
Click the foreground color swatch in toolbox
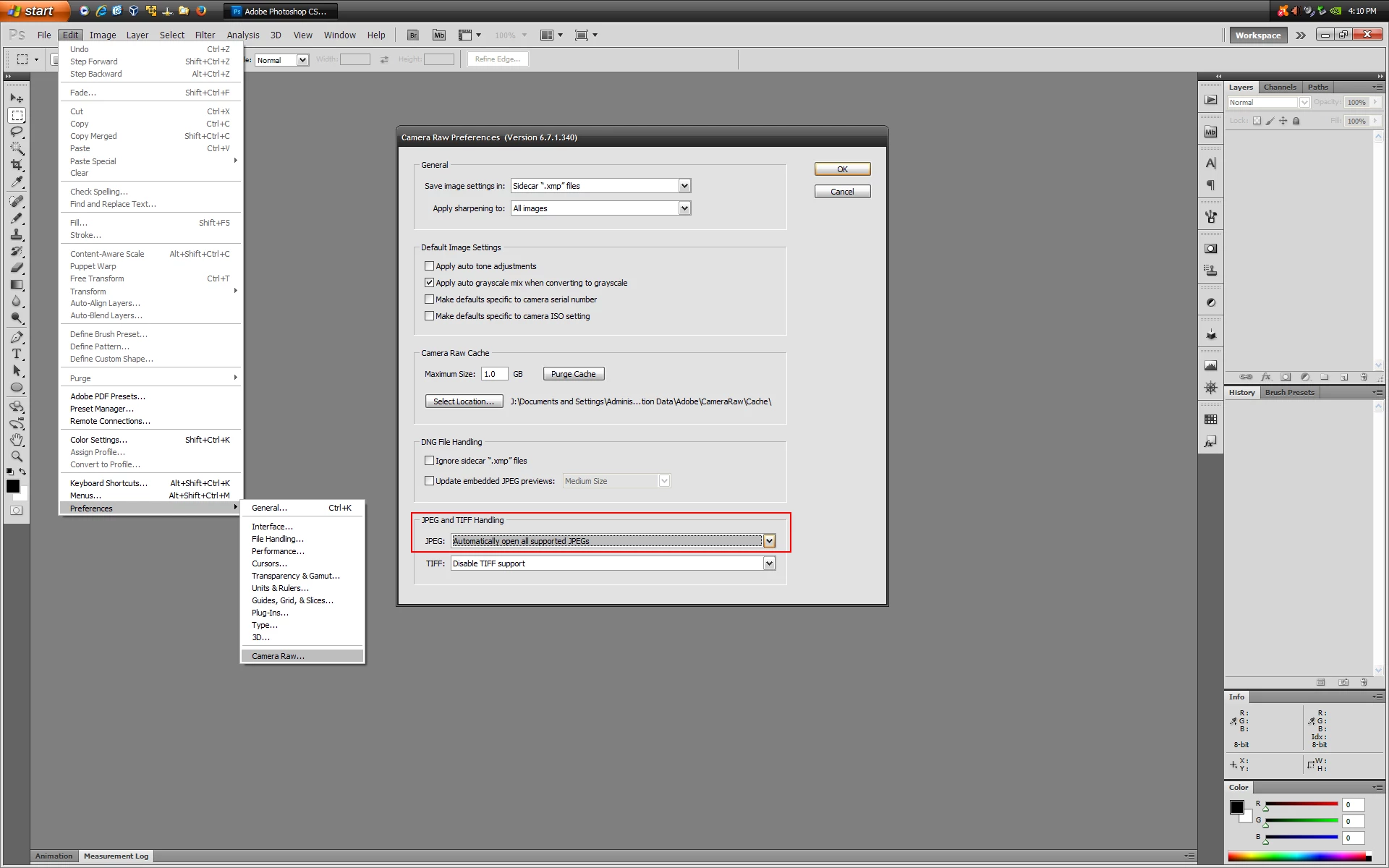[13, 486]
